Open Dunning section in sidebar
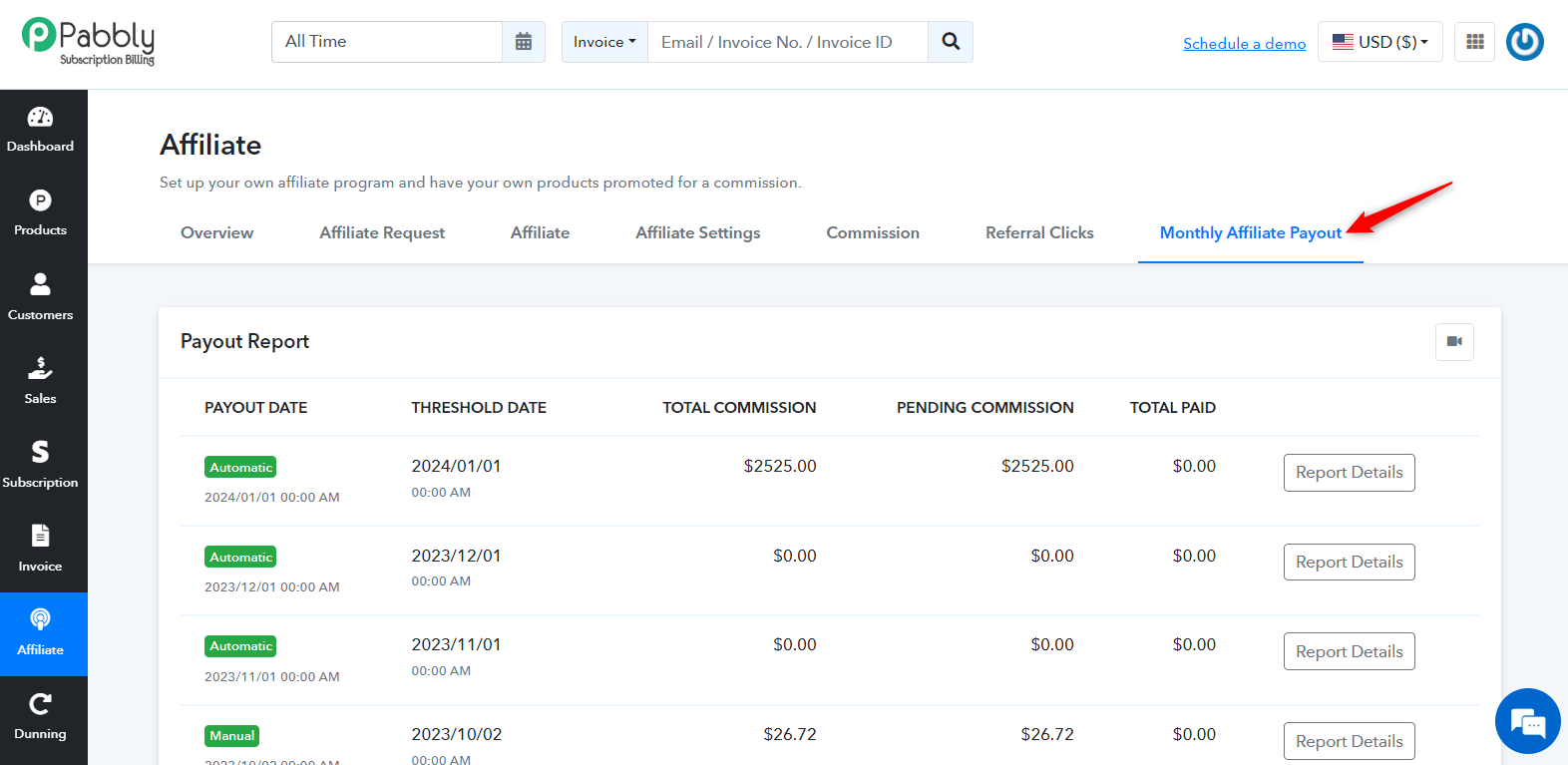This screenshot has height=765, width=1568. [40, 718]
